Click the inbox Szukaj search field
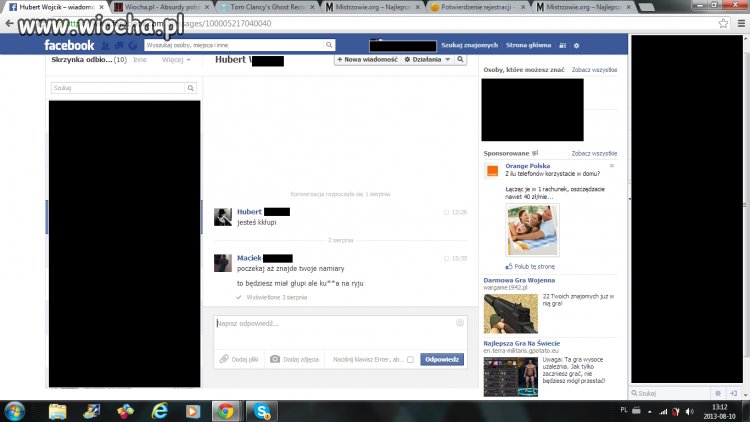 tap(118, 88)
